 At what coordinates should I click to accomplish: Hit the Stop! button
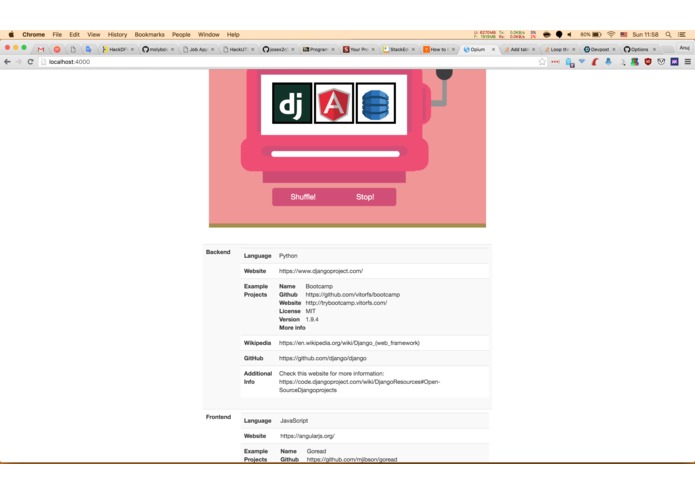pos(365,197)
